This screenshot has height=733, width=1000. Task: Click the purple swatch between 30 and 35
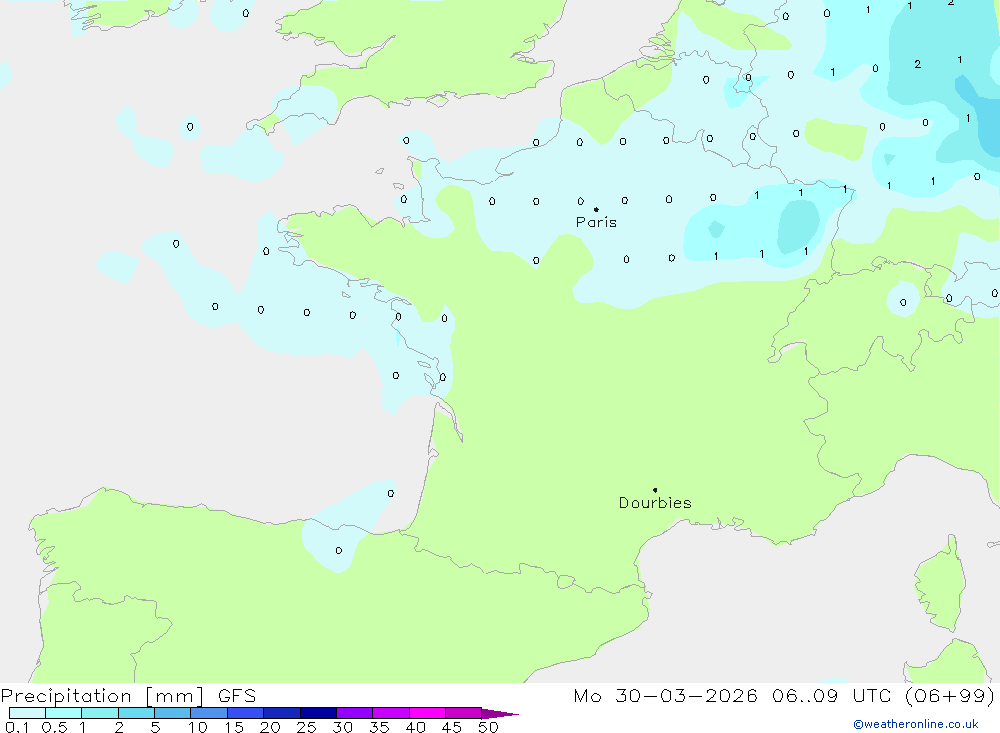(x=355, y=713)
